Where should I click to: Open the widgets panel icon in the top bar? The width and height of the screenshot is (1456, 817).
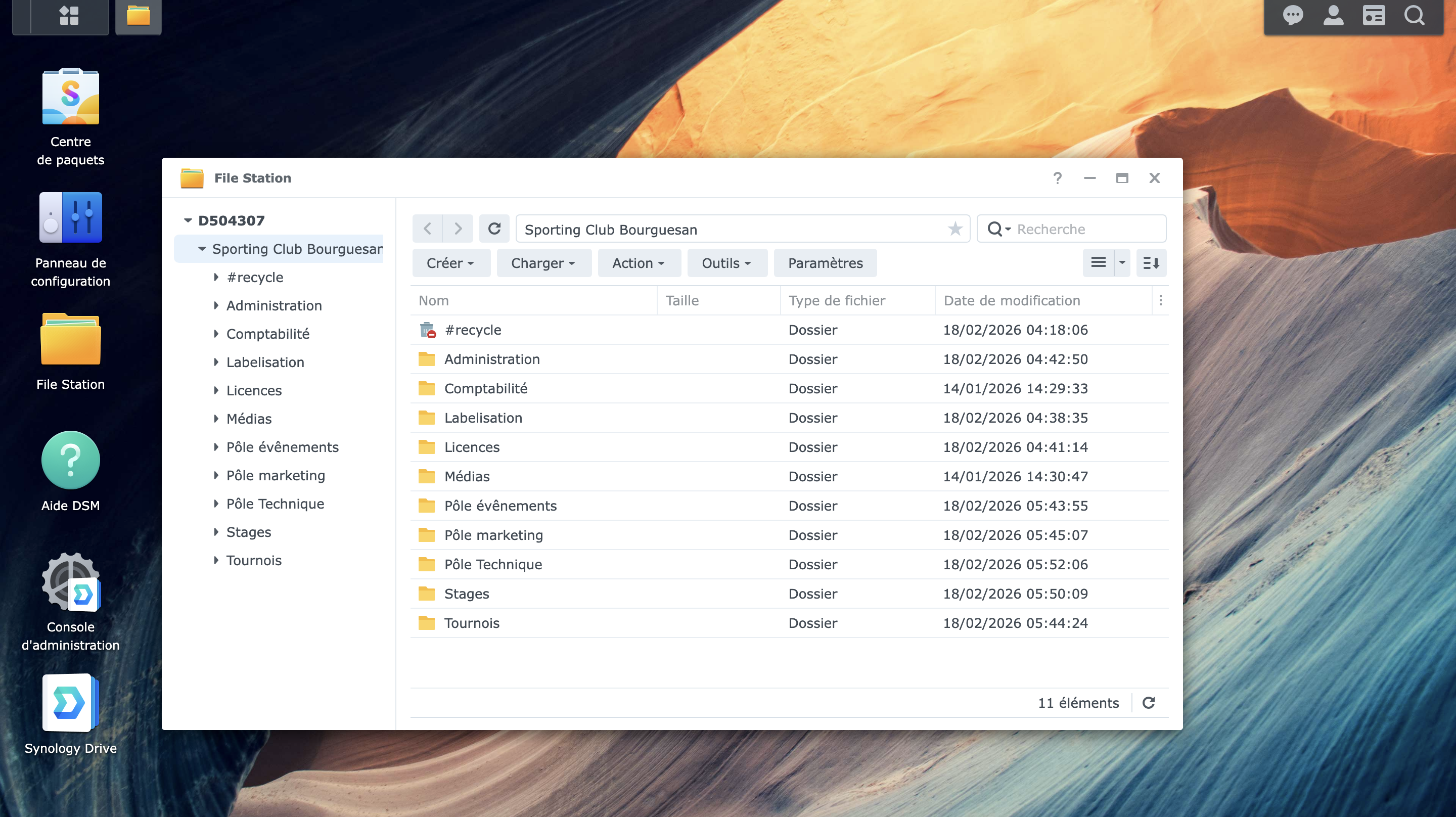1374,16
